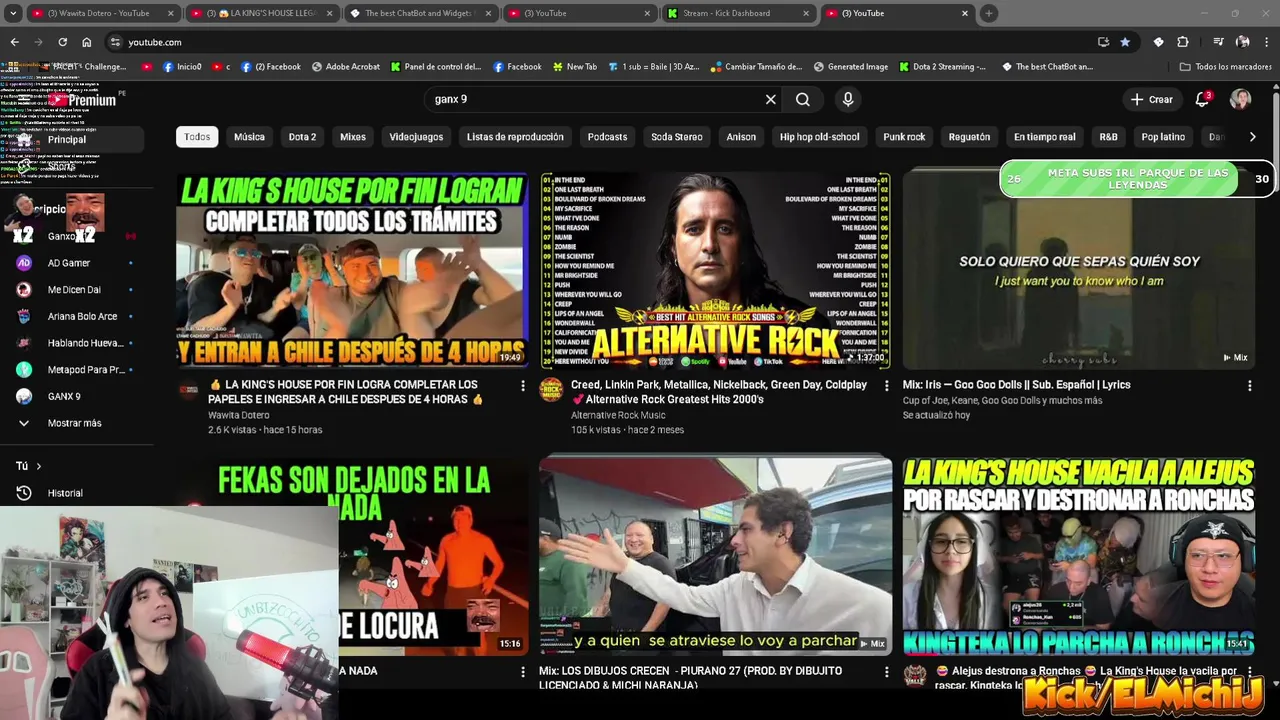
Task: Select the Todos filter chip
Action: pyautogui.click(x=197, y=137)
